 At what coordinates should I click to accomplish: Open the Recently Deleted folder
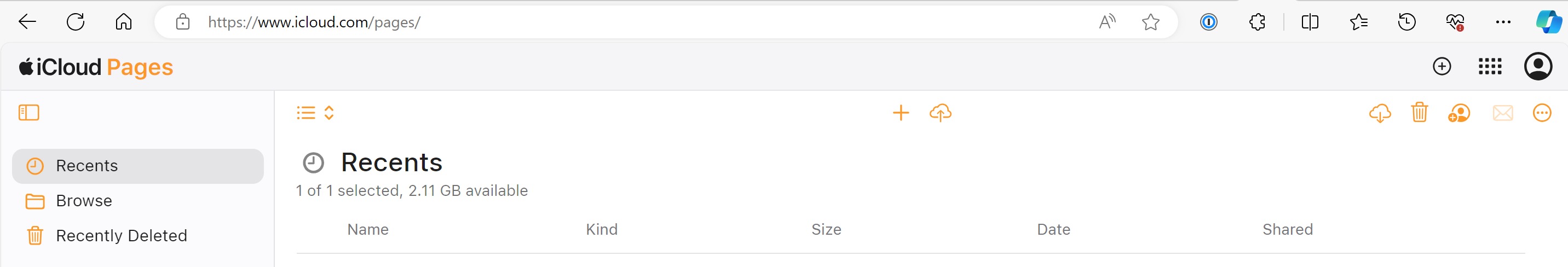coord(121,235)
